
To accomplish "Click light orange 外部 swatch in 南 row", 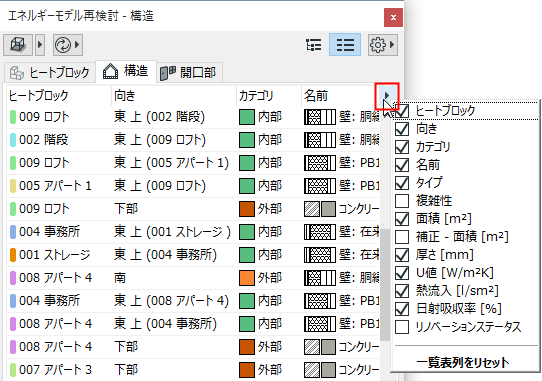I will pos(247,278).
